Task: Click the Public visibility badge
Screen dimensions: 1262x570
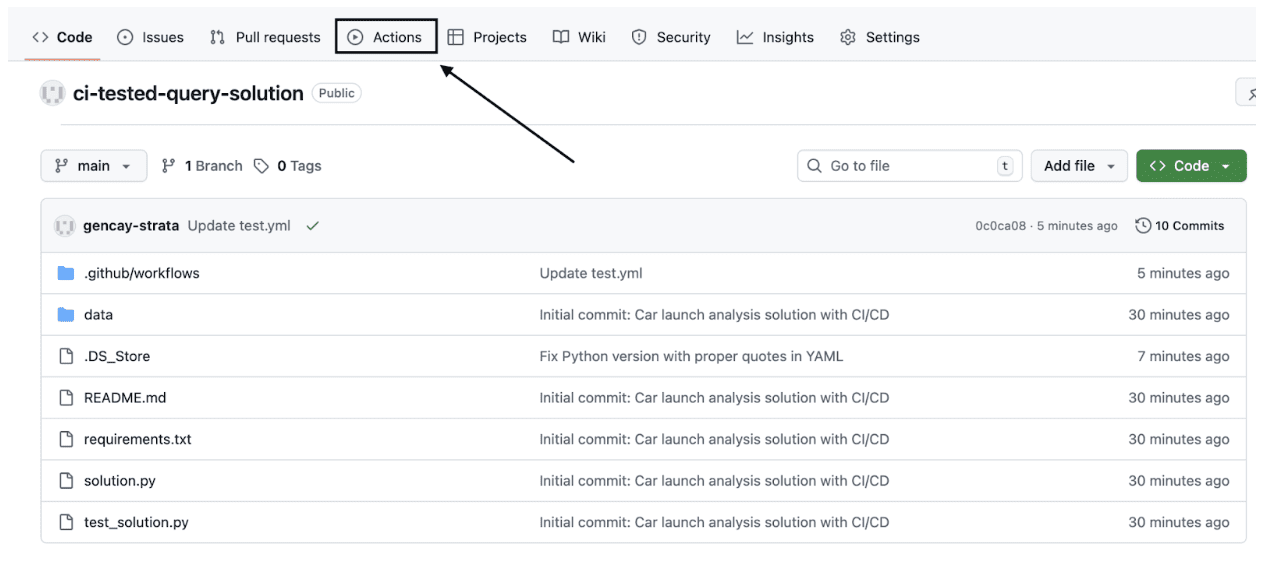Action: point(337,93)
